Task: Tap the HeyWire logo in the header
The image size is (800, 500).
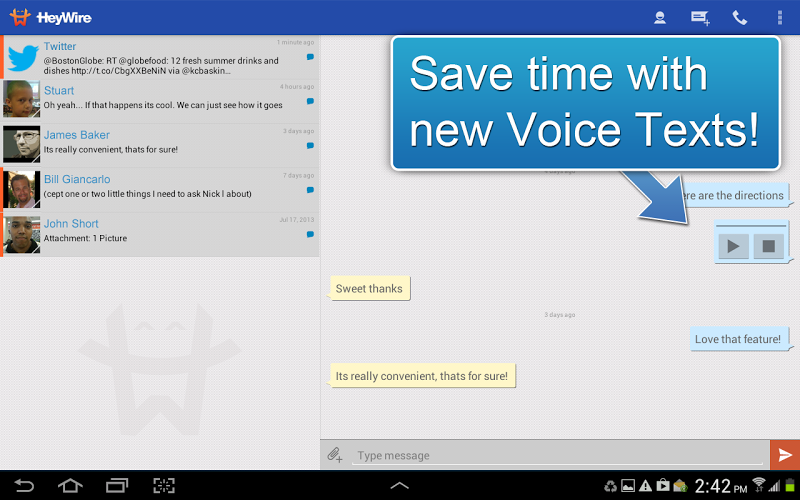Action: tap(51, 17)
